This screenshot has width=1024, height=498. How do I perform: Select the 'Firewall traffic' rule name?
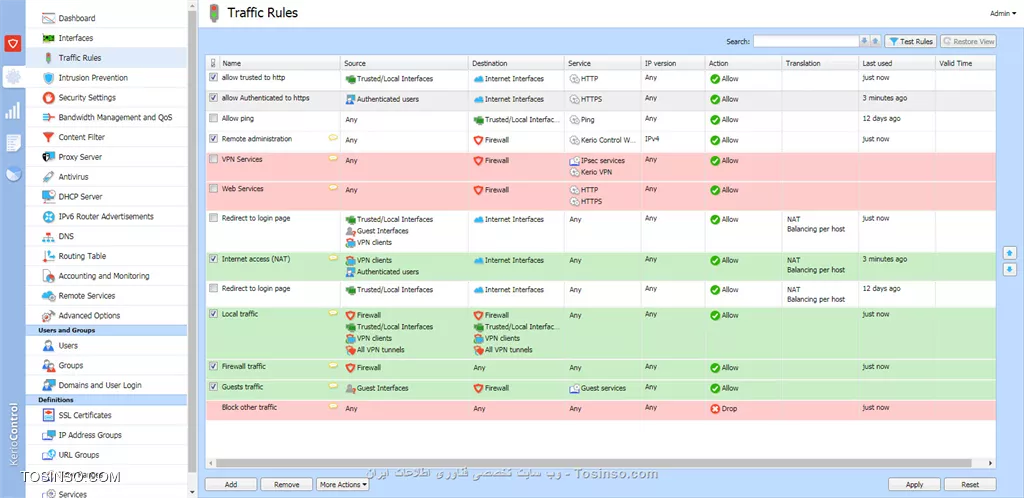point(244,367)
